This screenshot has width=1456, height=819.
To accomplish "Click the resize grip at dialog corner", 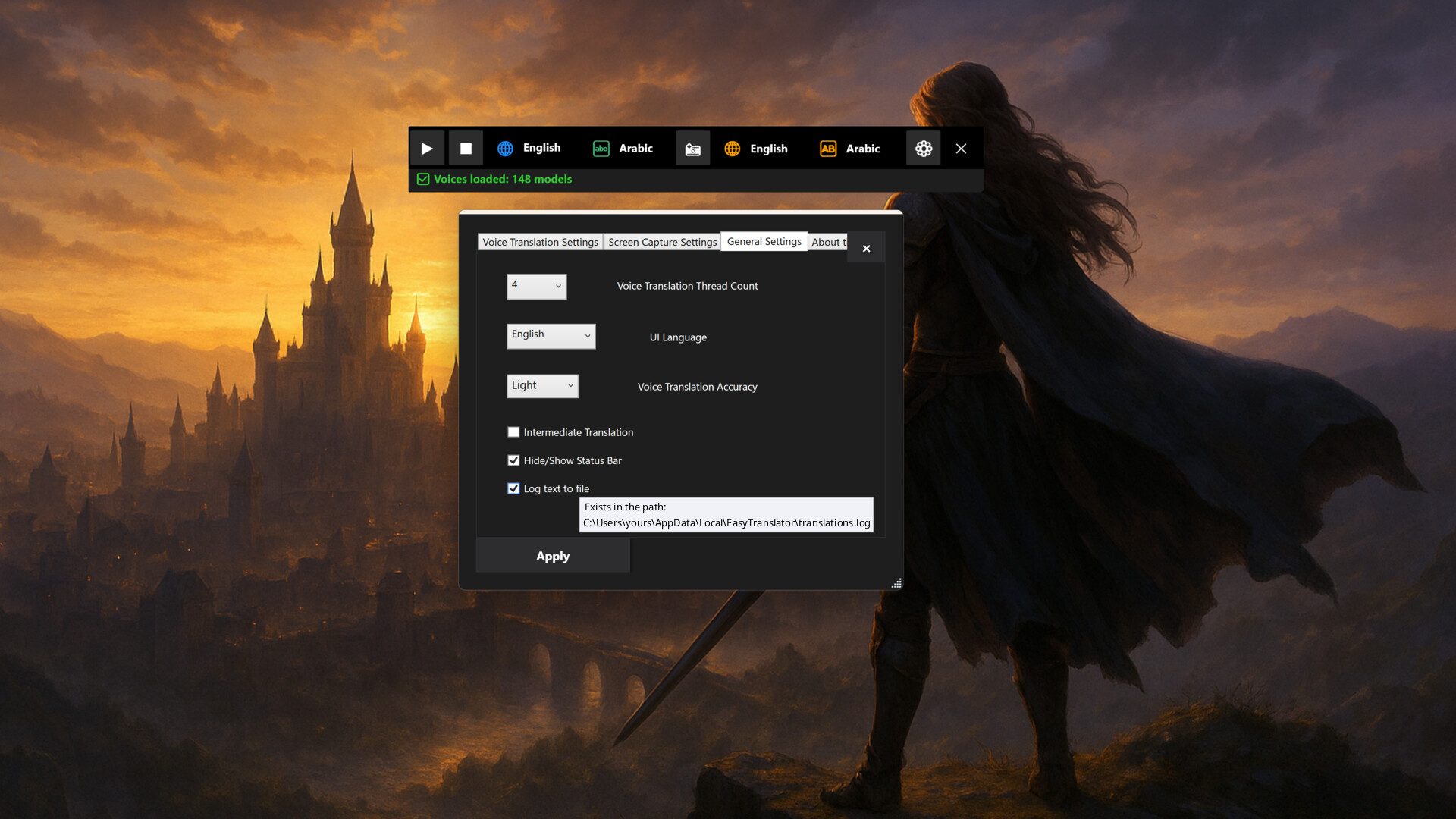I will tap(896, 582).
